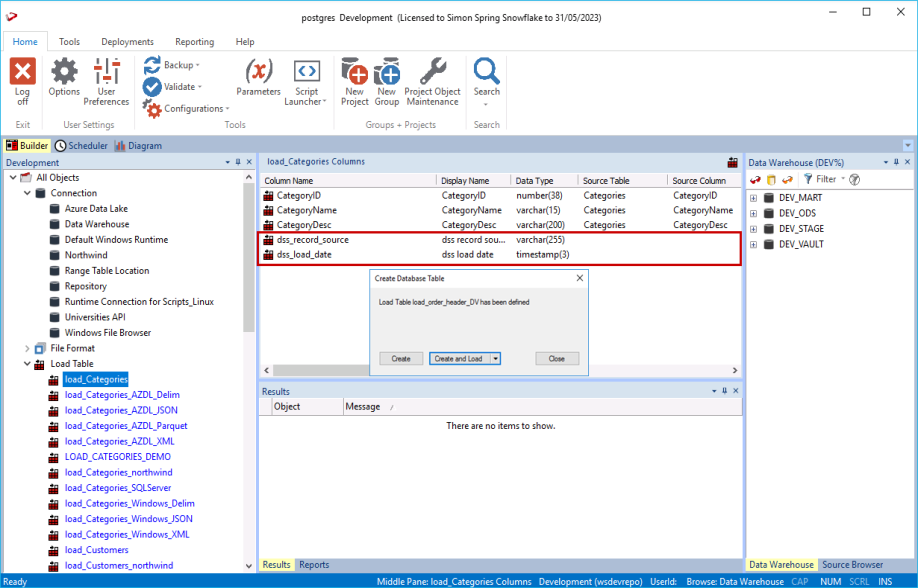Open Validate dropdown arrow
The image size is (918, 588).
tap(200, 87)
